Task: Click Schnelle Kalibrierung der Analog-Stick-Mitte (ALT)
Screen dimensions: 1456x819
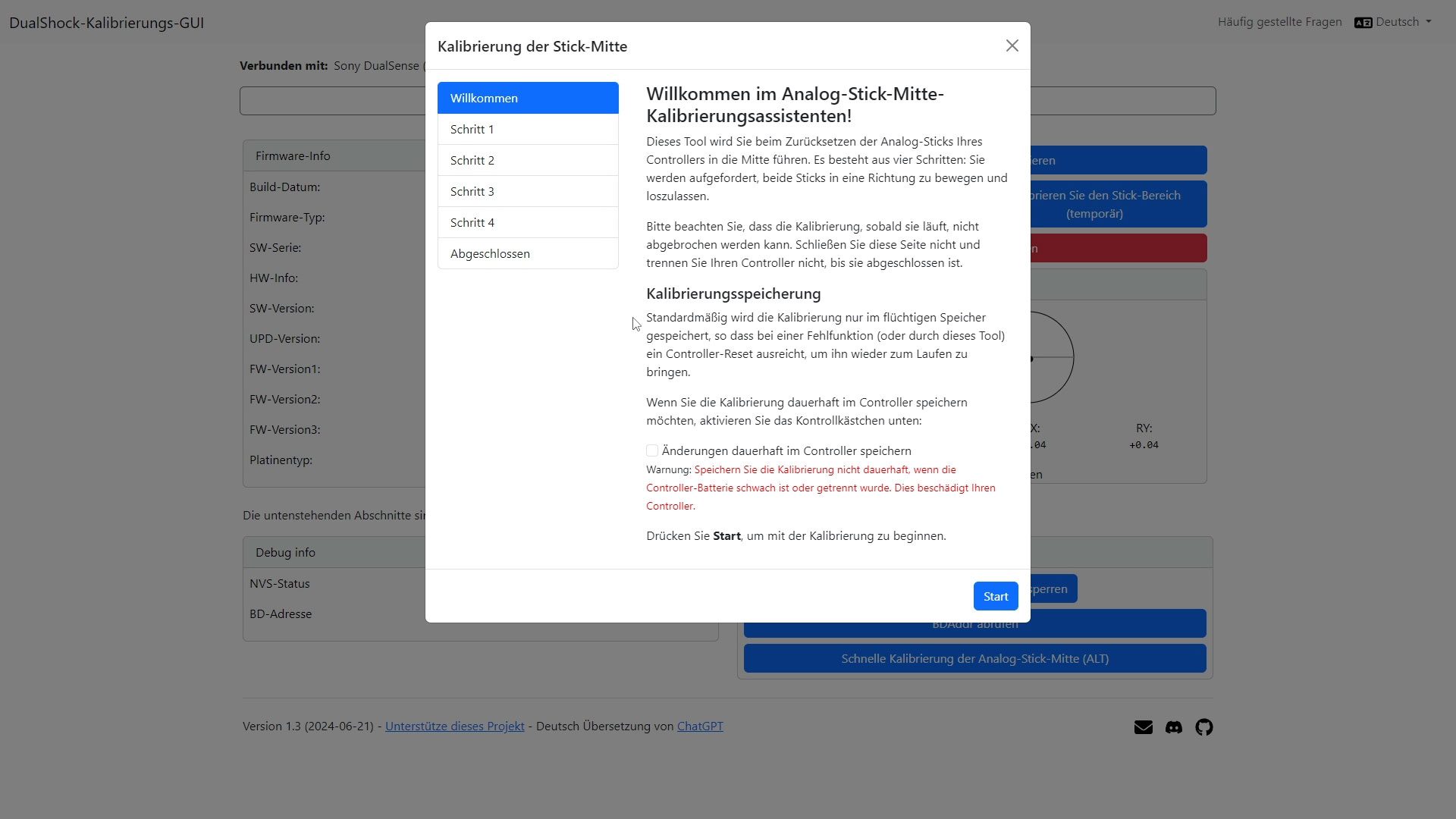Action: [x=974, y=658]
